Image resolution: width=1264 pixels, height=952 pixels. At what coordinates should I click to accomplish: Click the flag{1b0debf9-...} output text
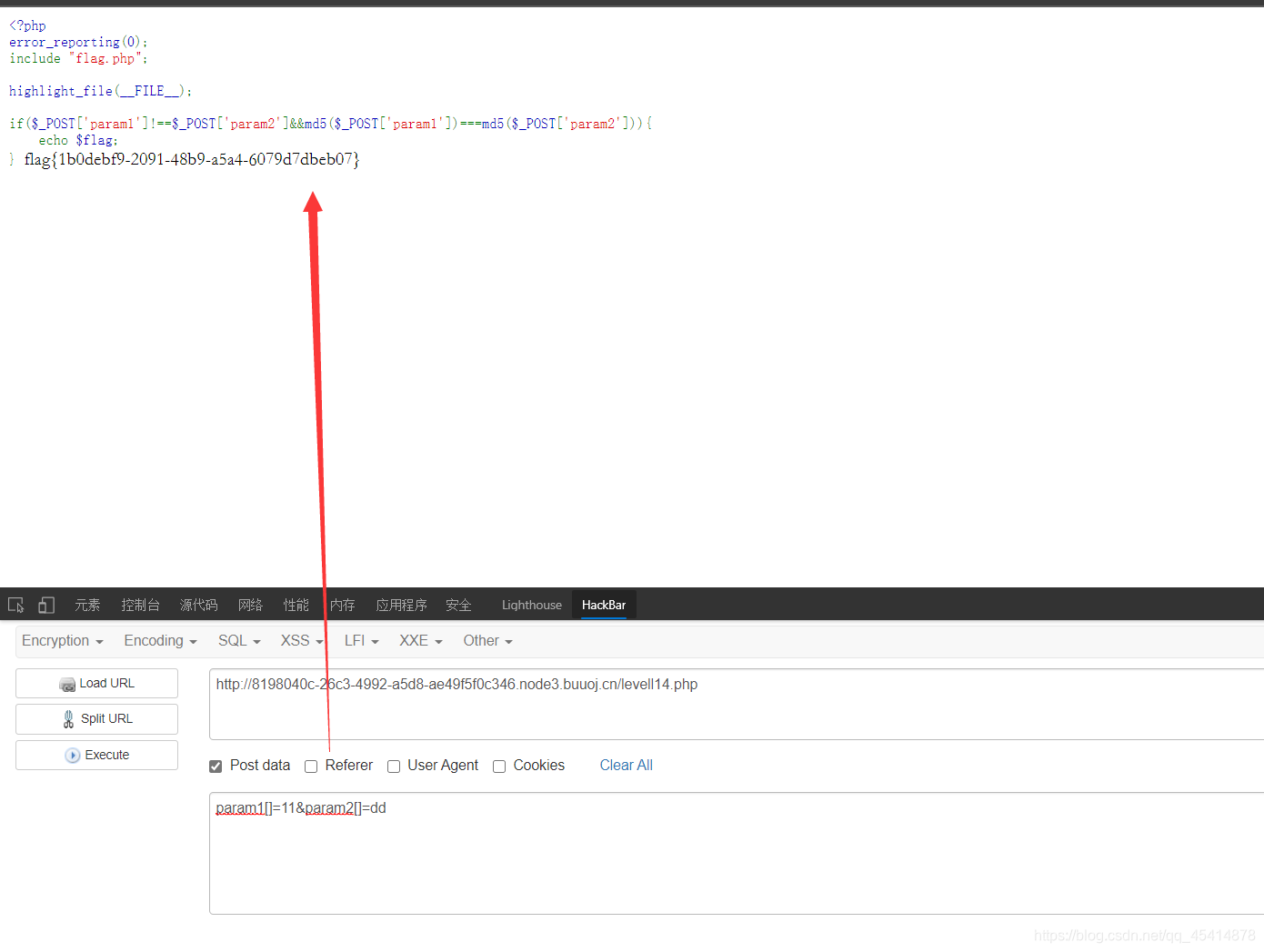click(192, 160)
